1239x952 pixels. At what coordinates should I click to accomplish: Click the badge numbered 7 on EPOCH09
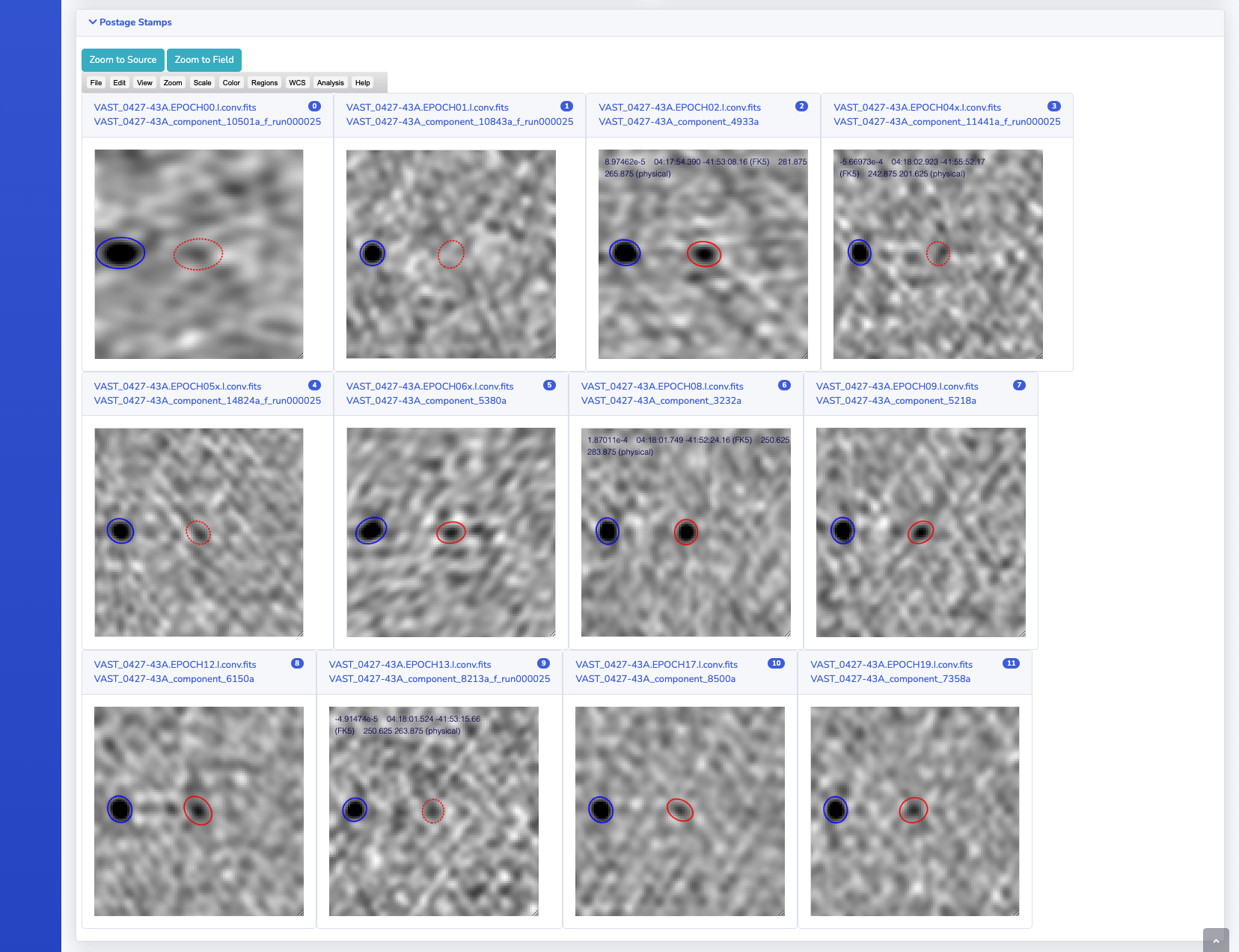point(1020,385)
